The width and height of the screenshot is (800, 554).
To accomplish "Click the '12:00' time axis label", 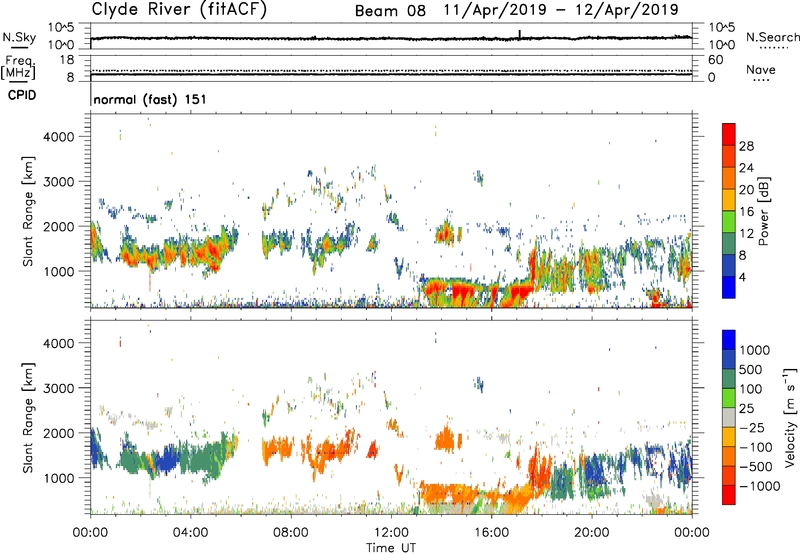I will tap(391, 532).
